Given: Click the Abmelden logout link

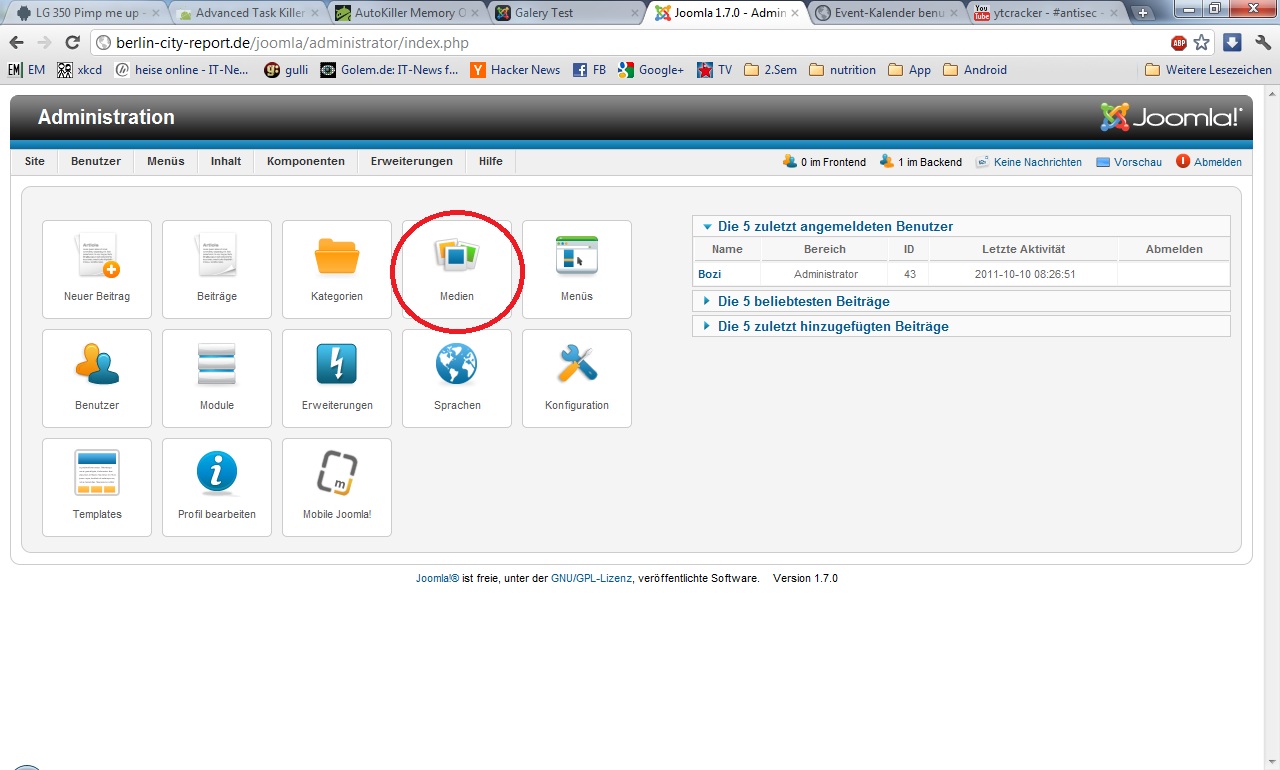Looking at the screenshot, I should coord(1217,162).
